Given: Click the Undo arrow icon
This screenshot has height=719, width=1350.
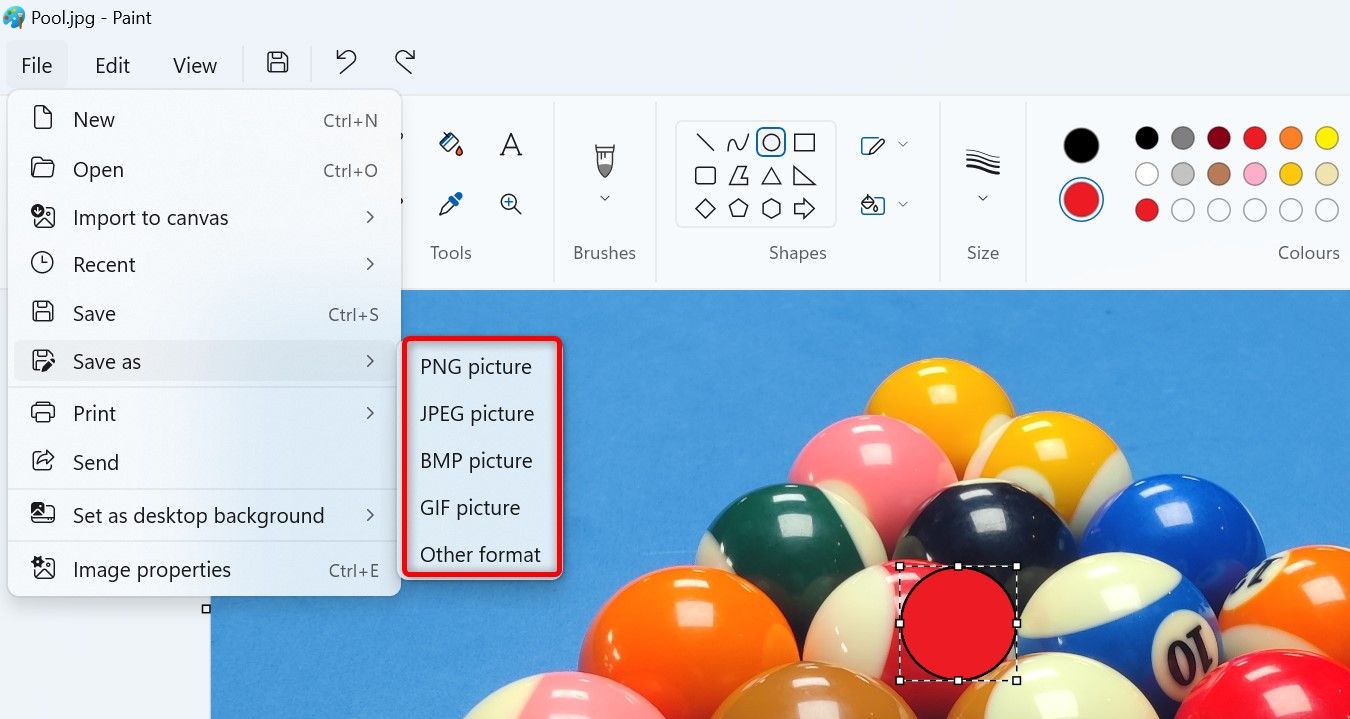Looking at the screenshot, I should pos(346,62).
